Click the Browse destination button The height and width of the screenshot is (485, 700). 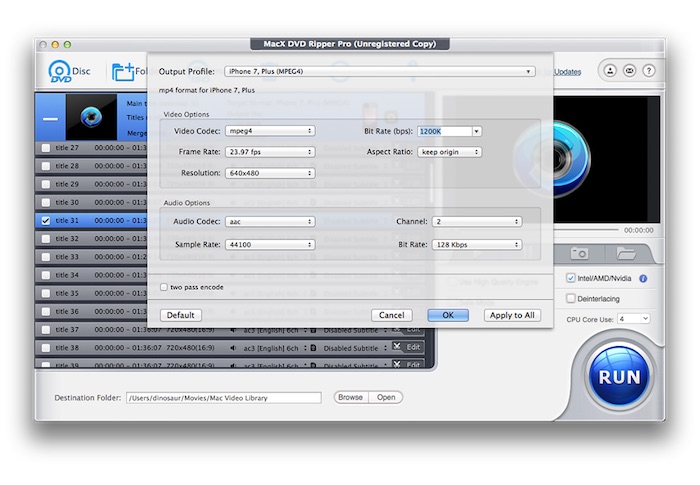point(350,397)
